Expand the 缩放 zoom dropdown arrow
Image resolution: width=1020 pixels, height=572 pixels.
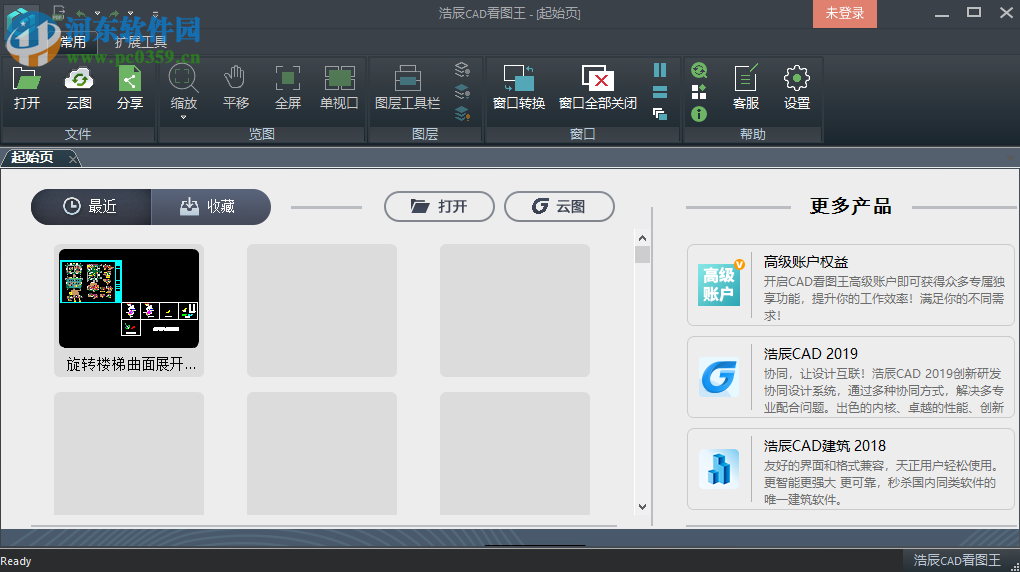pos(183,118)
